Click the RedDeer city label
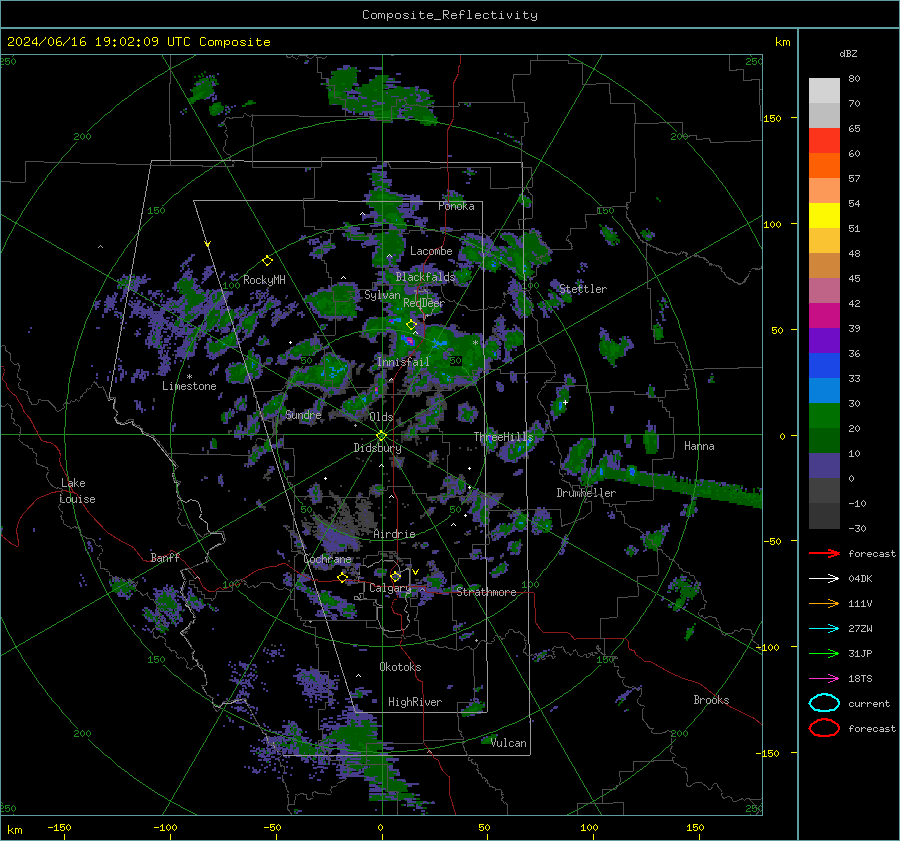900x841 pixels. (424, 303)
